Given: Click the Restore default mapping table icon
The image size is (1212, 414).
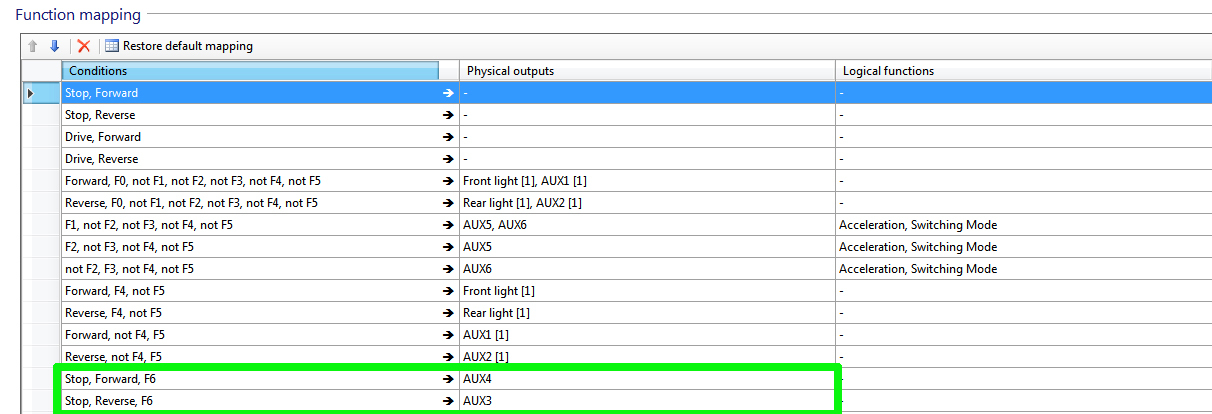Looking at the screenshot, I should click(x=112, y=46).
